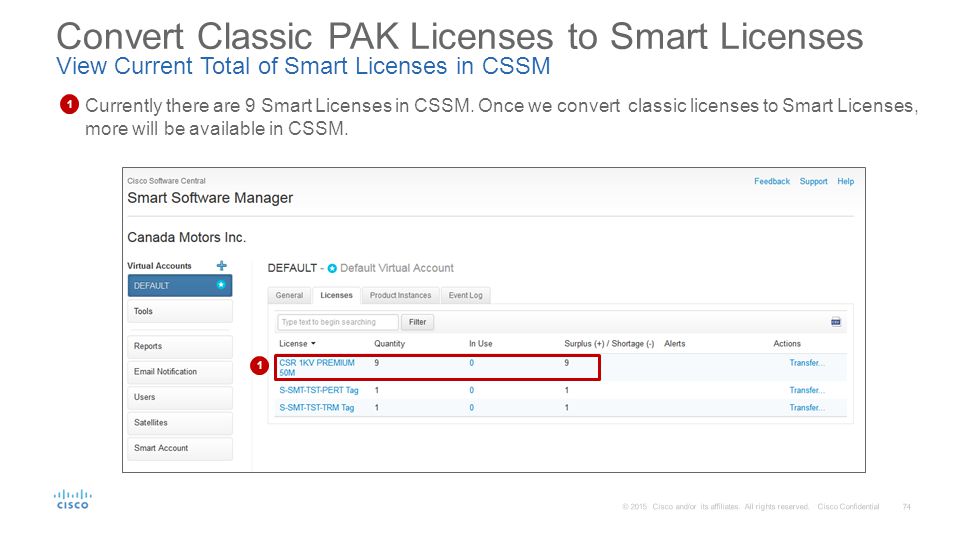
Task: Click Transfer for CSR 1KV PREMIUM 50M
Action: click(x=807, y=362)
